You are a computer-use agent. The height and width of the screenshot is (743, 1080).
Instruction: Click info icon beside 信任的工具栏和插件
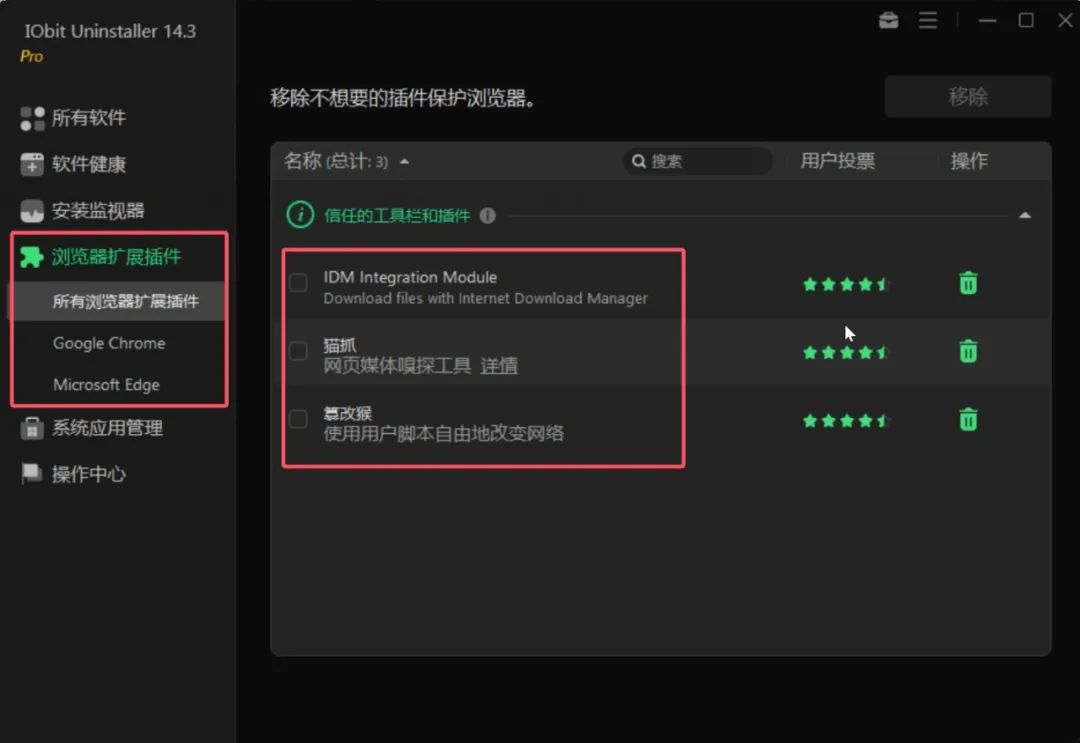[488, 216]
